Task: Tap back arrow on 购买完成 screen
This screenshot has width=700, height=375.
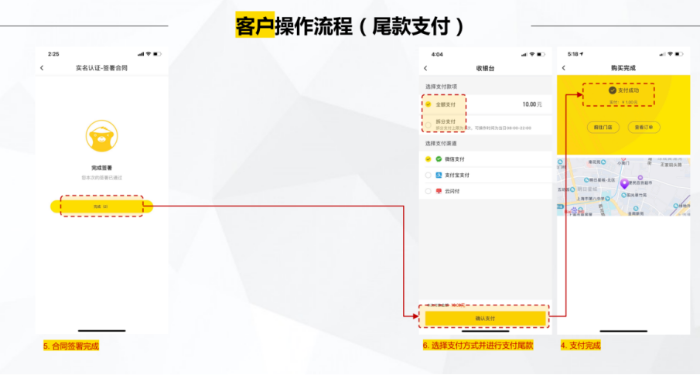Action: click(x=563, y=68)
